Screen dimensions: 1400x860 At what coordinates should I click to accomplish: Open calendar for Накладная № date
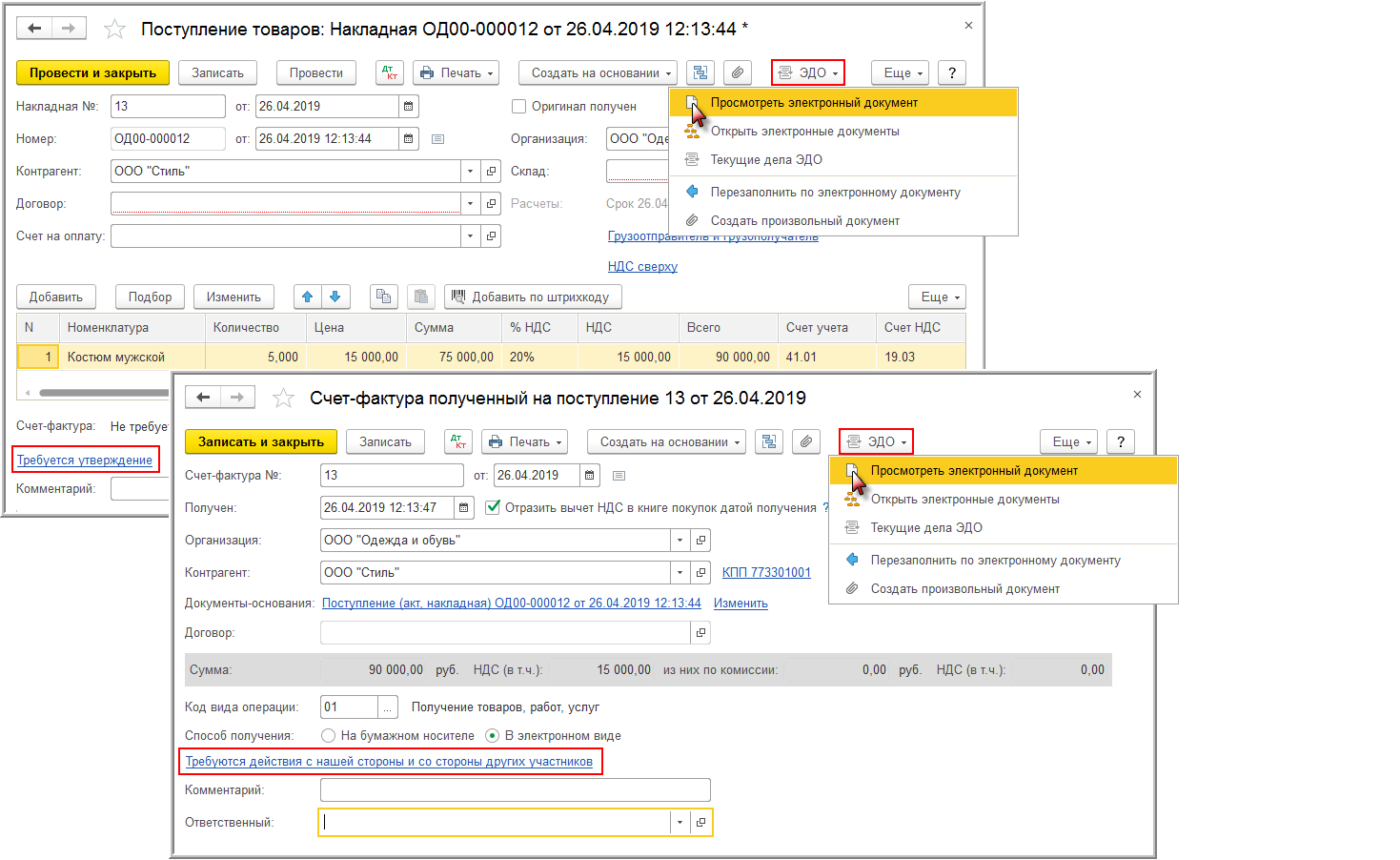tap(409, 106)
